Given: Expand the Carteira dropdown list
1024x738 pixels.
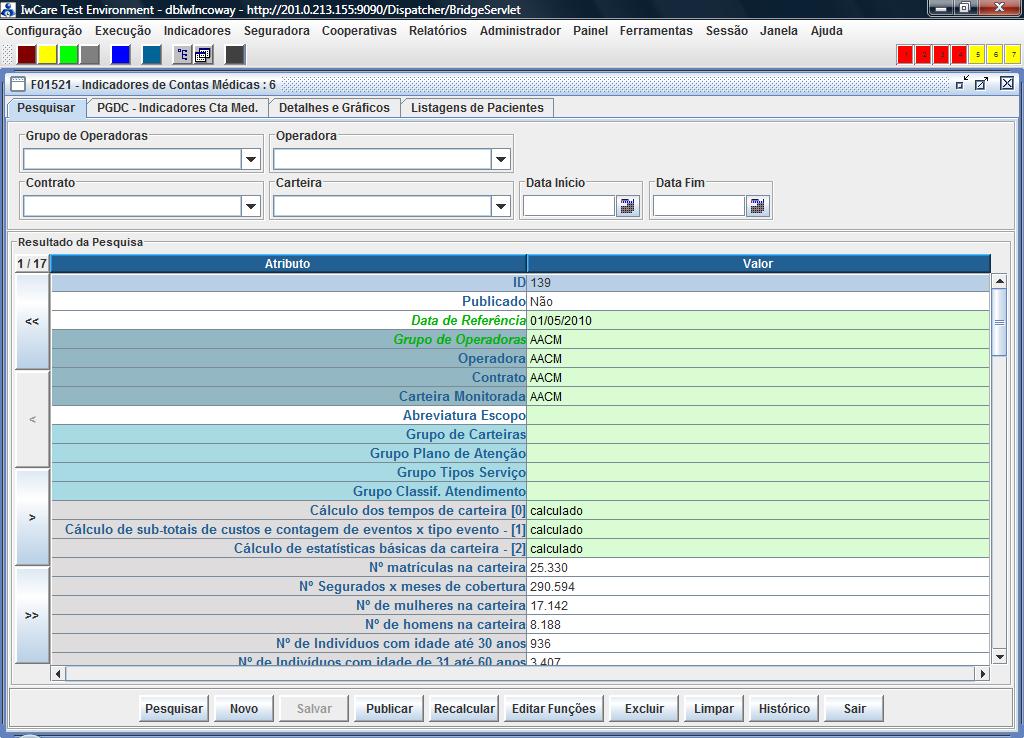Looking at the screenshot, I should (500, 206).
